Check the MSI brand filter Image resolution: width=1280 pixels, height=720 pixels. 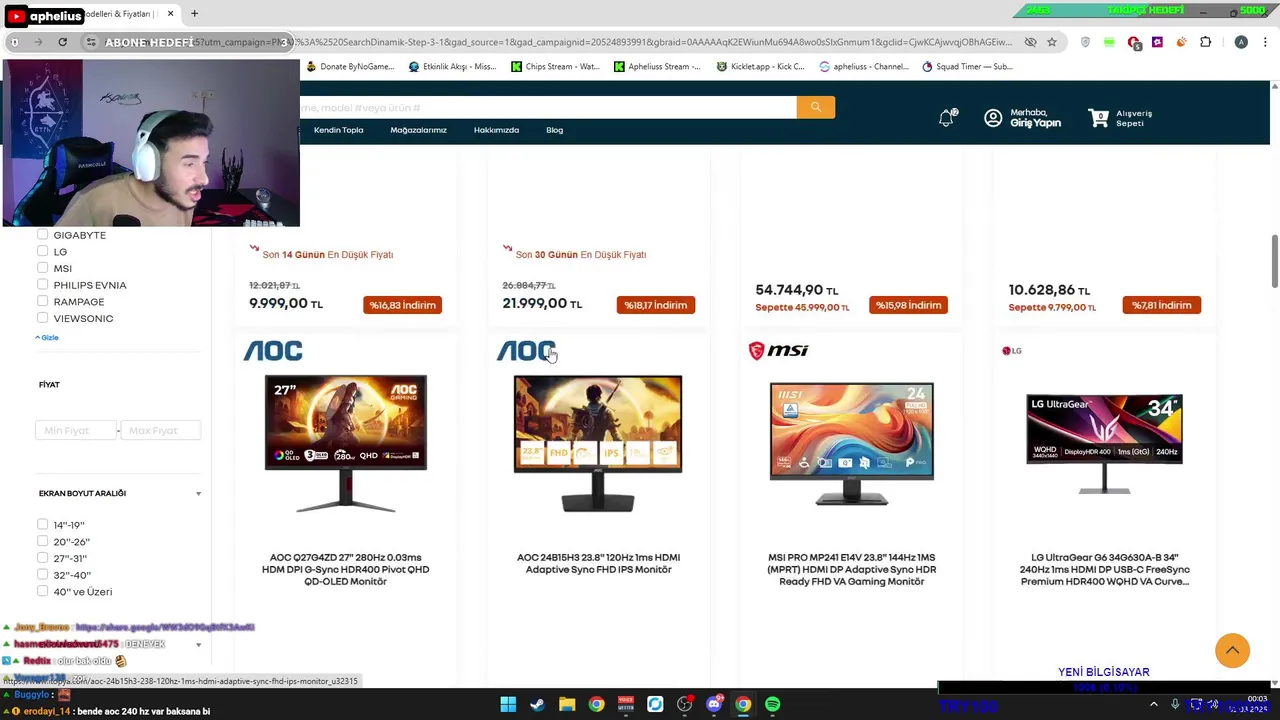pos(42,268)
